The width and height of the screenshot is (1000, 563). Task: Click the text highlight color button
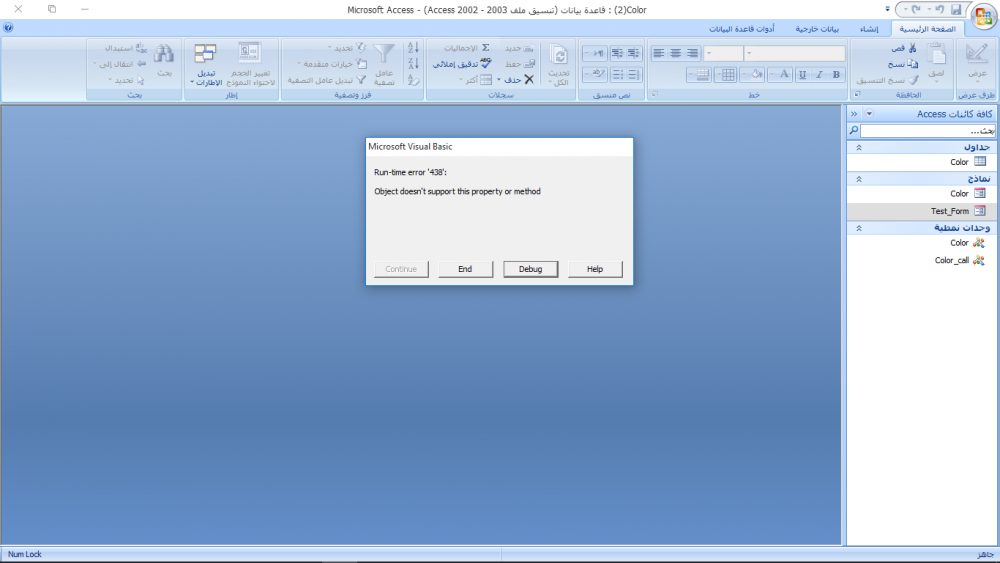click(x=596, y=75)
